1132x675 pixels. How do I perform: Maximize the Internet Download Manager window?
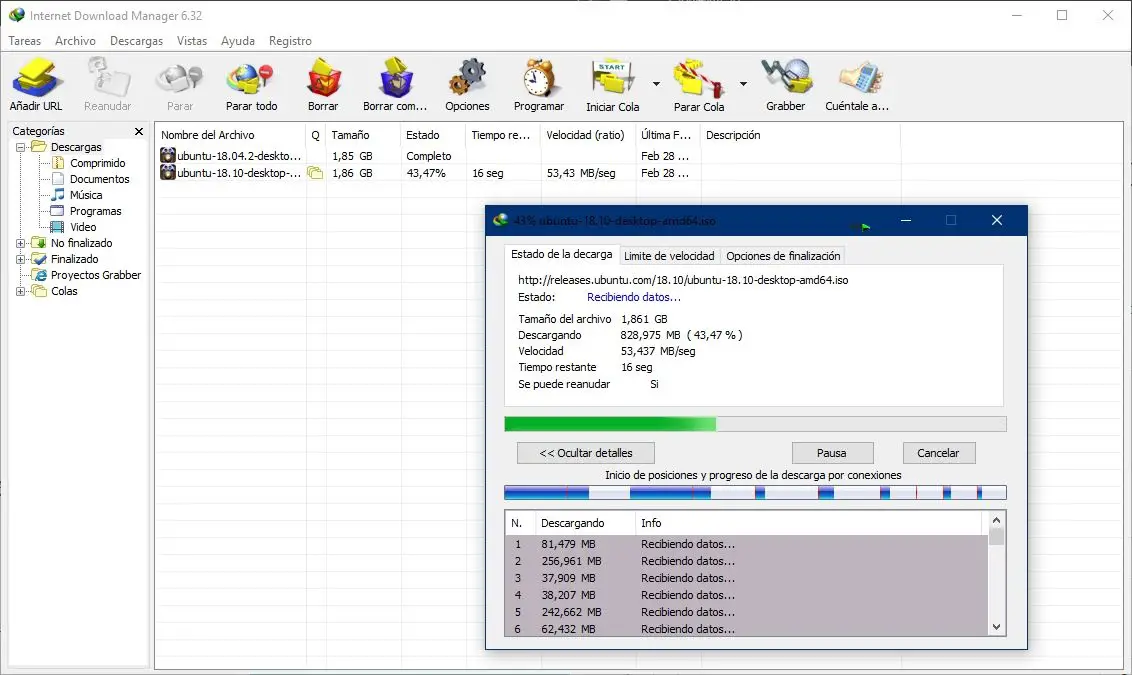coord(1062,15)
